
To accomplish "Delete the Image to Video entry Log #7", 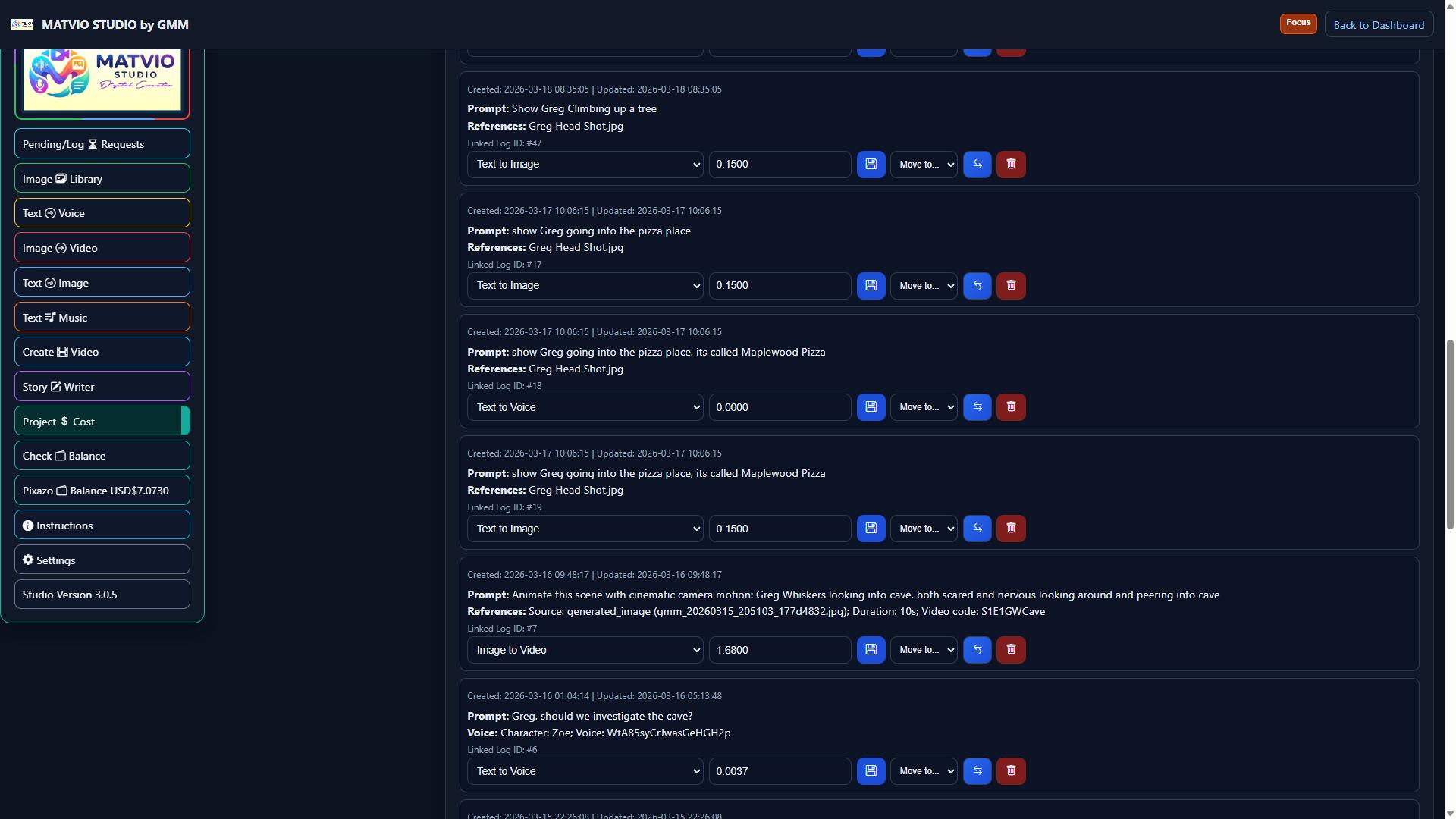I will coord(1011,650).
